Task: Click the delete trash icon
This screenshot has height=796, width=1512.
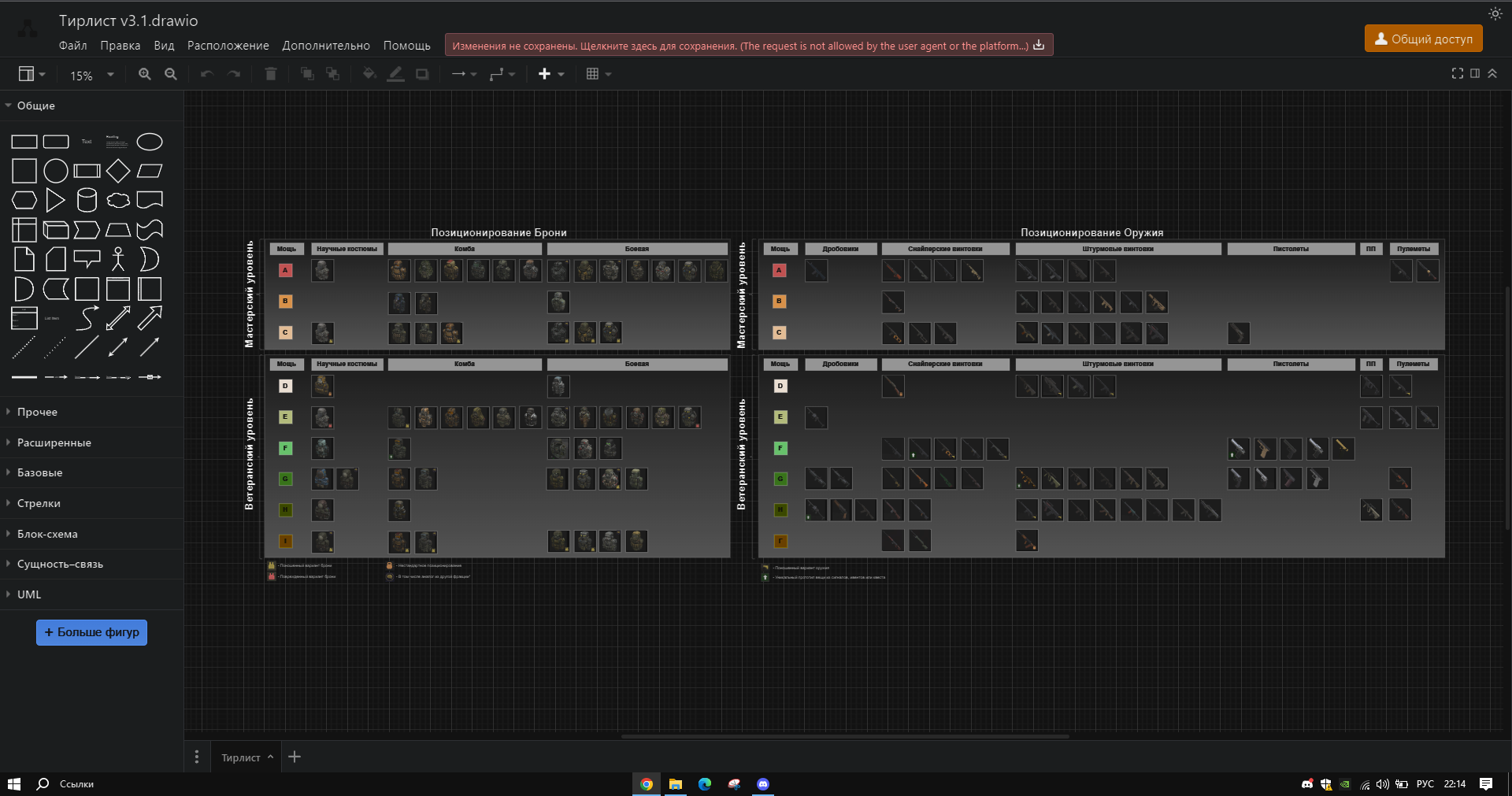Action: 271,74
